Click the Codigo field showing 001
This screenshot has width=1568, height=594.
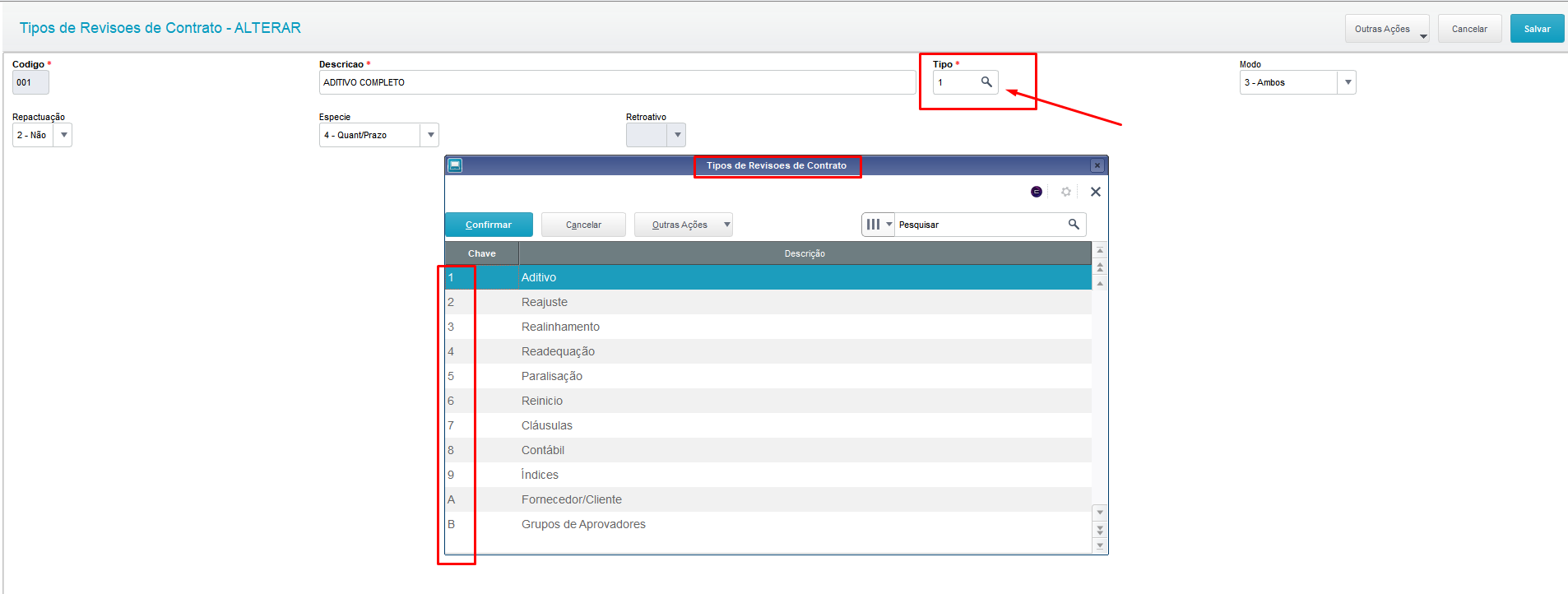30,82
